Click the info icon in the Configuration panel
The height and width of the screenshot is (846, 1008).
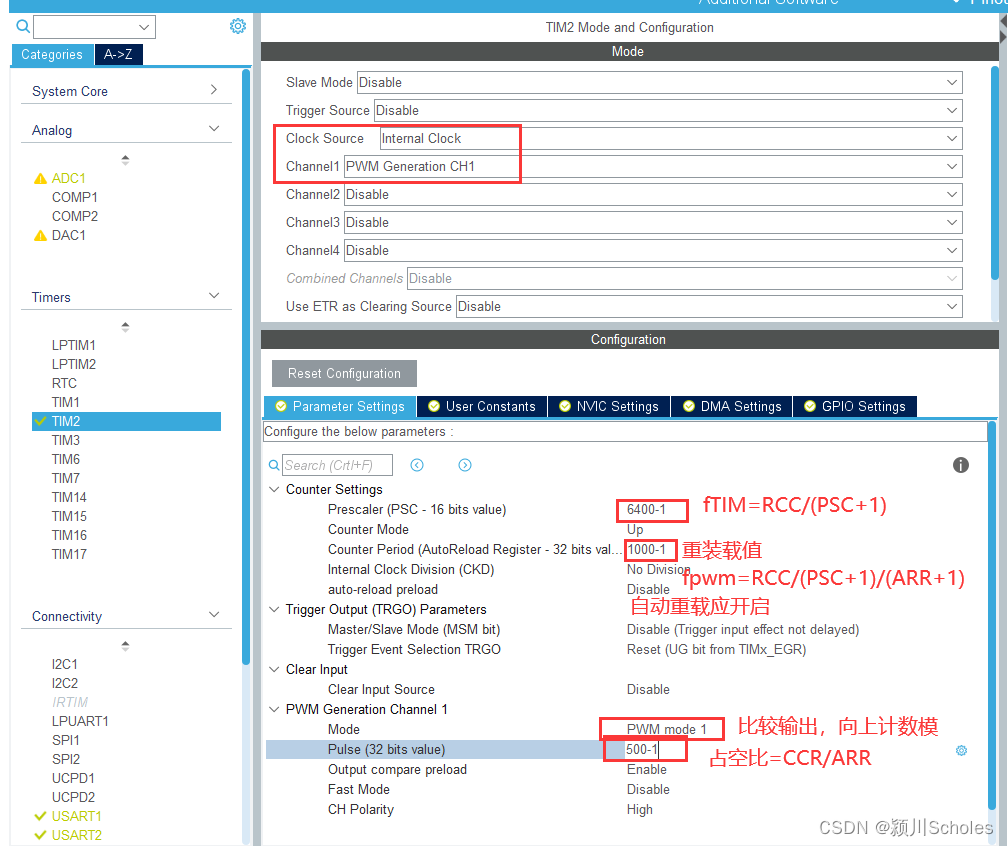[x=960, y=465]
